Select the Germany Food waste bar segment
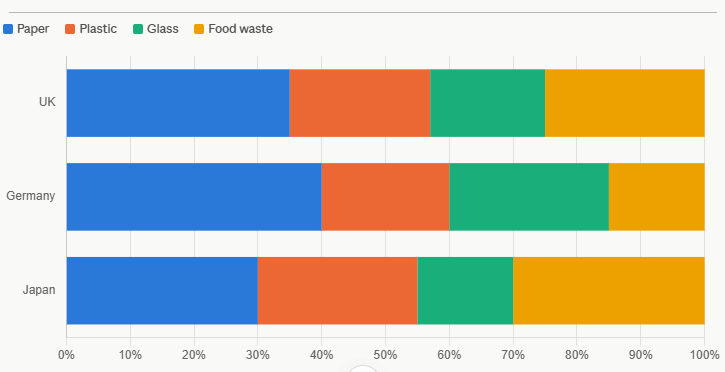The image size is (725, 372). tap(657, 197)
